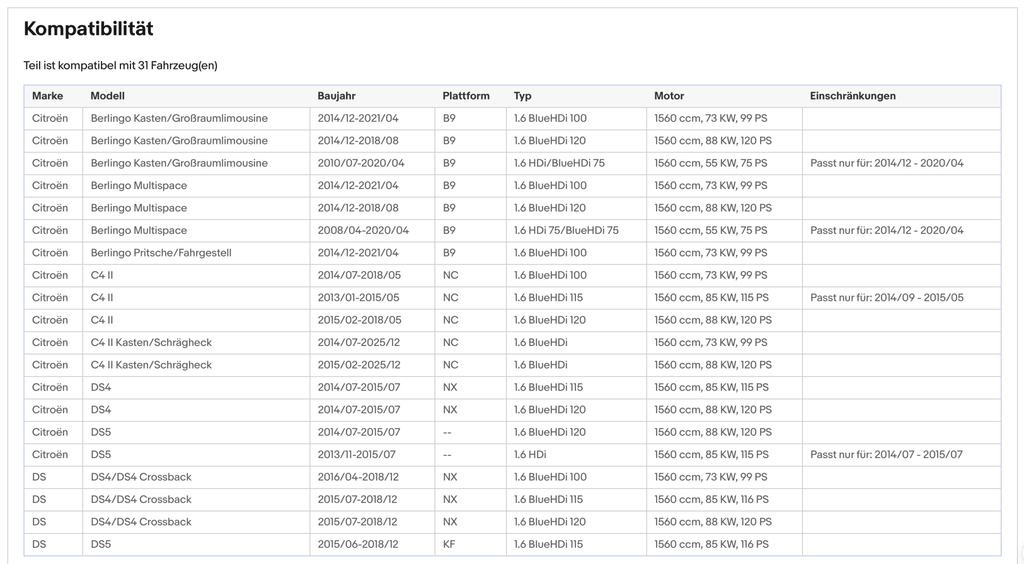
Task: Click Typ cell '1.6 HDi' in DS5 row
Action: (x=530, y=454)
